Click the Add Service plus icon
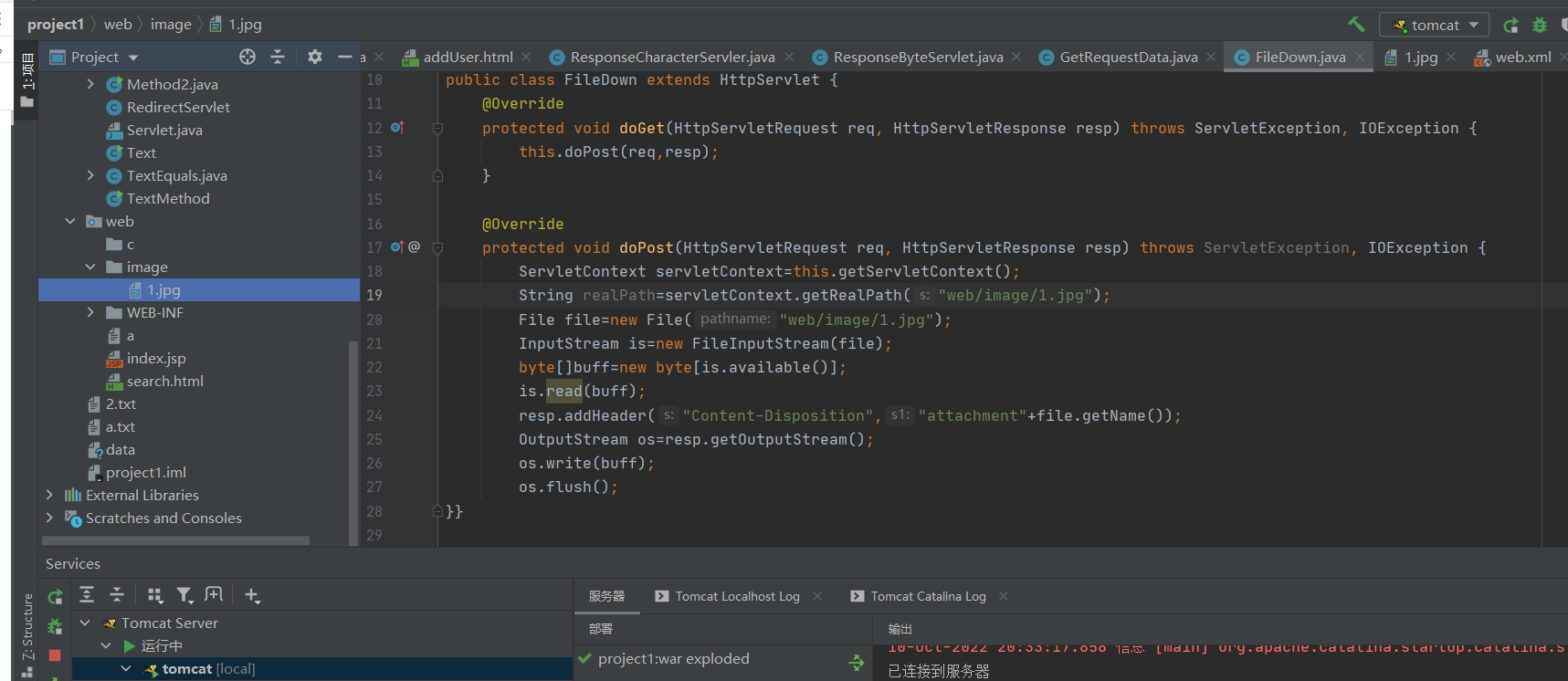Image resolution: width=1568 pixels, height=681 pixels. pyautogui.click(x=252, y=595)
